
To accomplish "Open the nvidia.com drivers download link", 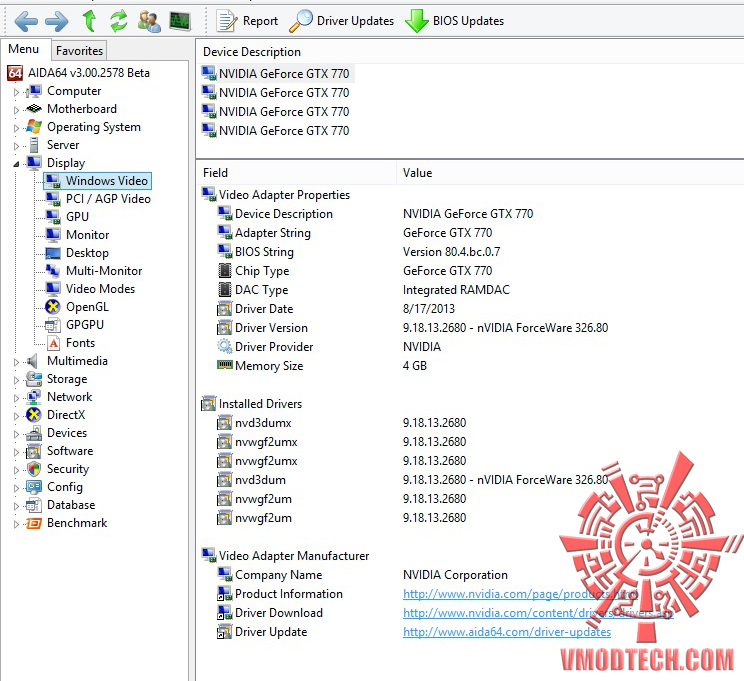I will [x=538, y=613].
